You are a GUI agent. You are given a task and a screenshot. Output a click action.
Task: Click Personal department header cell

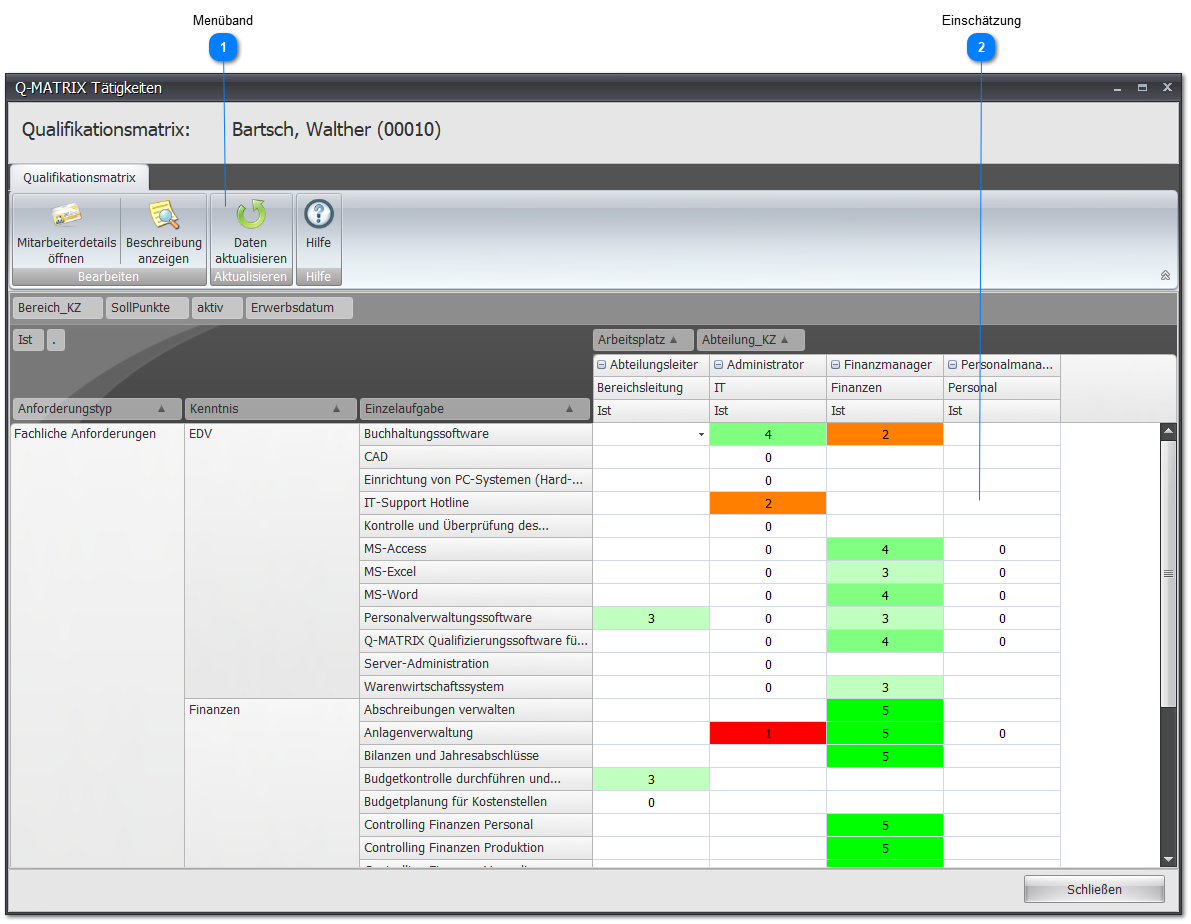[1002, 388]
